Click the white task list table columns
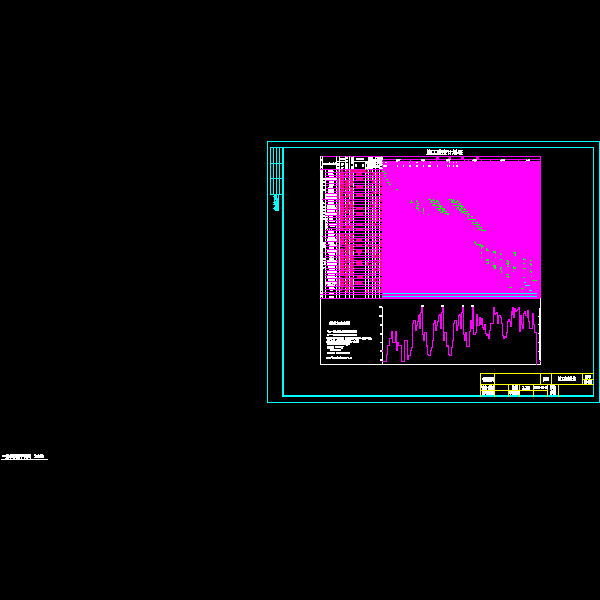 click(x=351, y=227)
